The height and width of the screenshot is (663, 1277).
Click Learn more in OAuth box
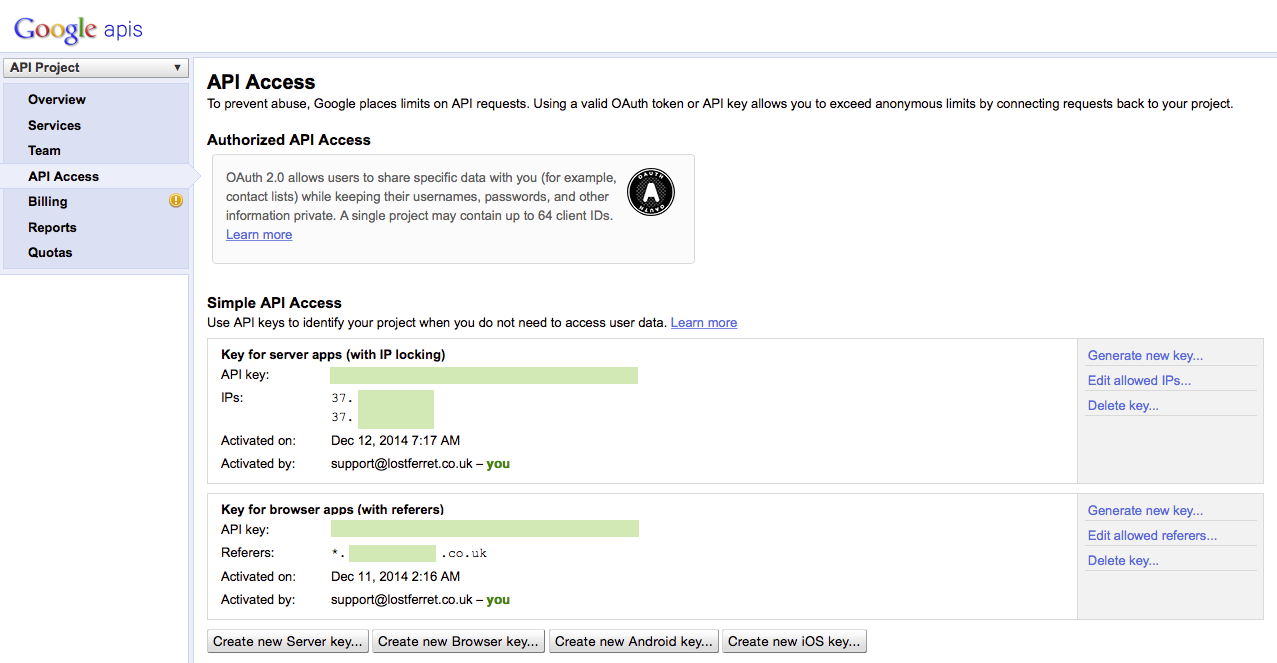[x=259, y=234]
